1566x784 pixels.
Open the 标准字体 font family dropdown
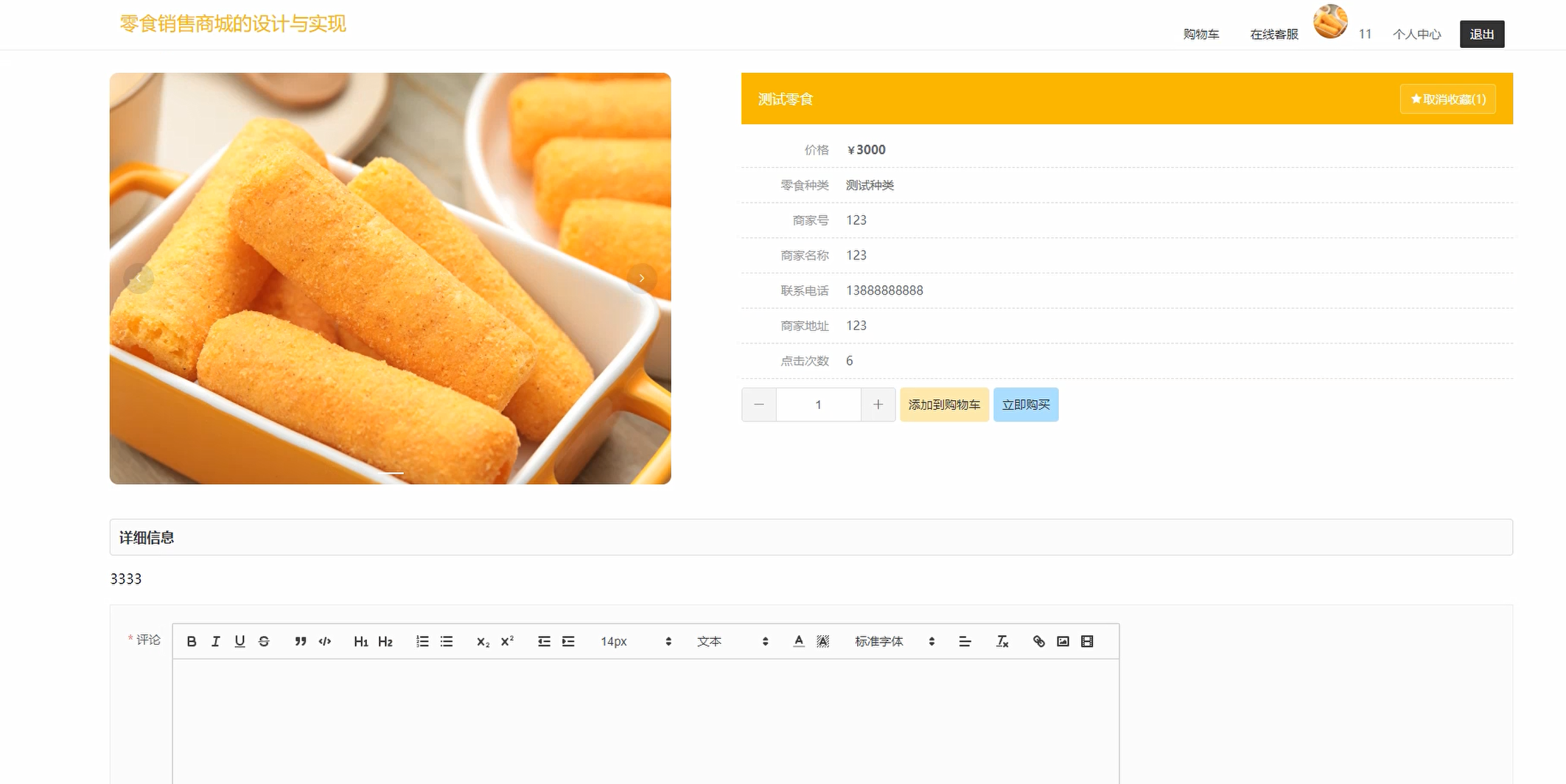(x=894, y=642)
